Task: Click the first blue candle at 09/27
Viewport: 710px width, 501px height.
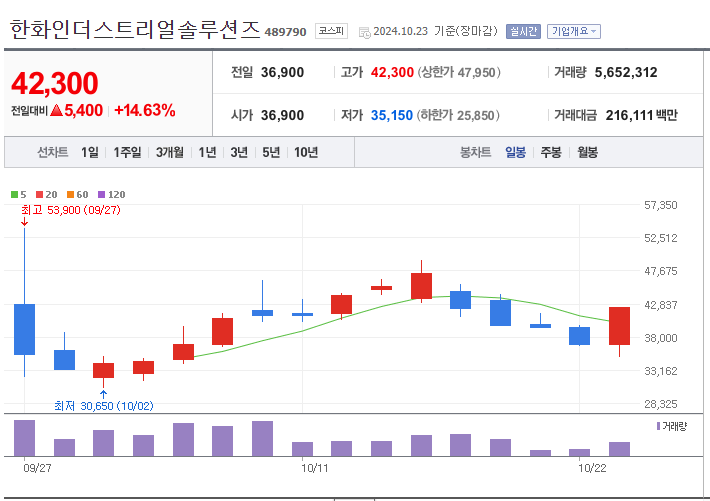Action: pyautogui.click(x=24, y=329)
